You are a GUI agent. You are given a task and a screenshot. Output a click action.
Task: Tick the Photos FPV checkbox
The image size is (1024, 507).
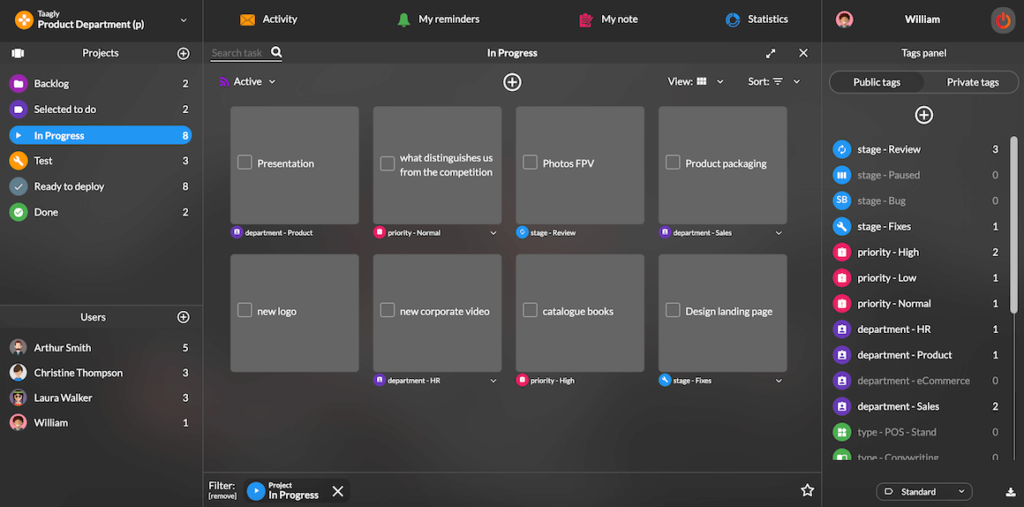[x=530, y=163]
